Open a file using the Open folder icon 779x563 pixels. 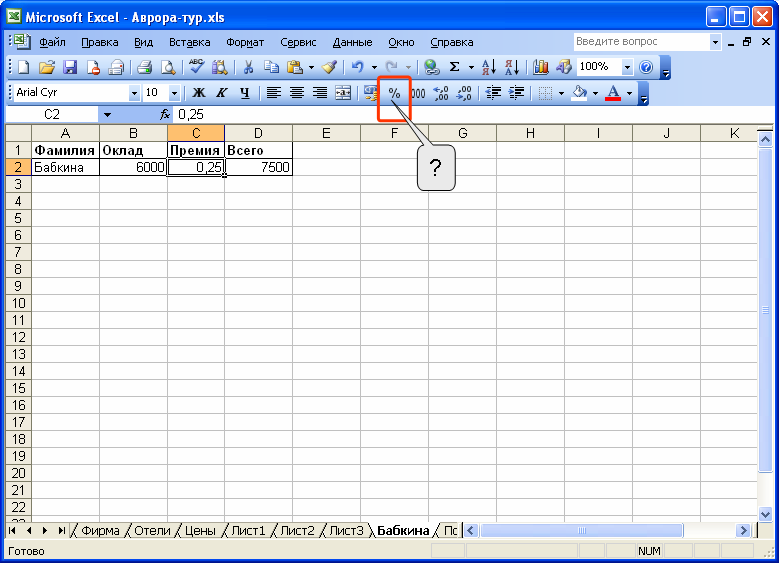tap(46, 67)
